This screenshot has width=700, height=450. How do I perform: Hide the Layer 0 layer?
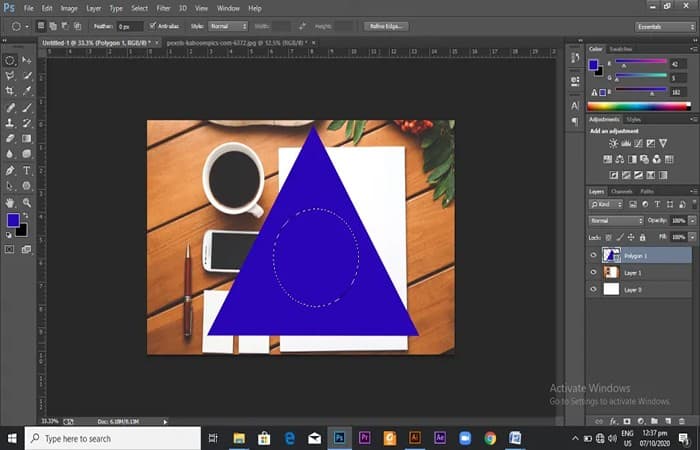tap(593, 290)
